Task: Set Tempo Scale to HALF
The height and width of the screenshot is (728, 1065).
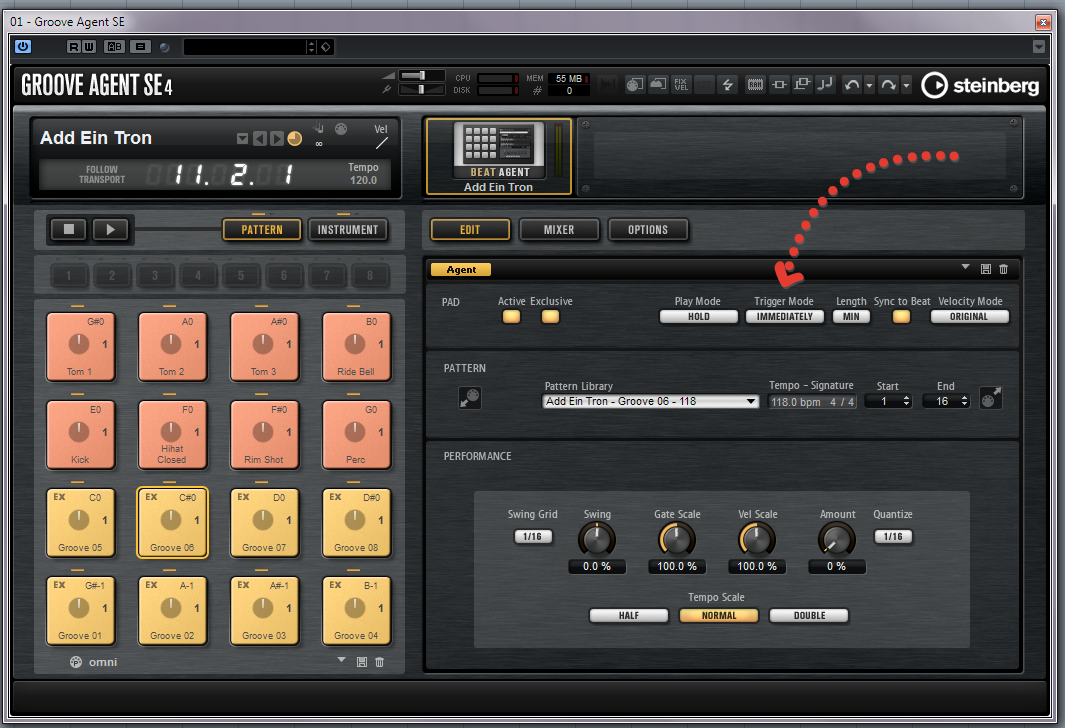Action: tap(629, 615)
